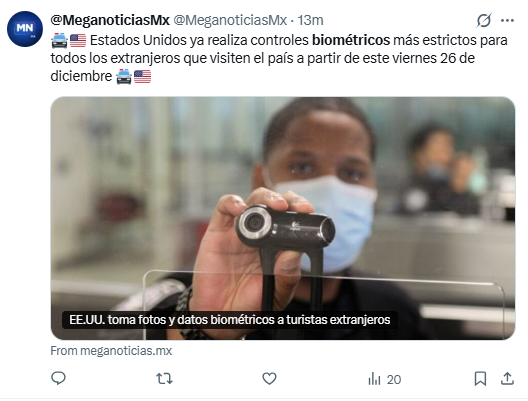
Task: Open the webcam article preview image
Action: 283,218
